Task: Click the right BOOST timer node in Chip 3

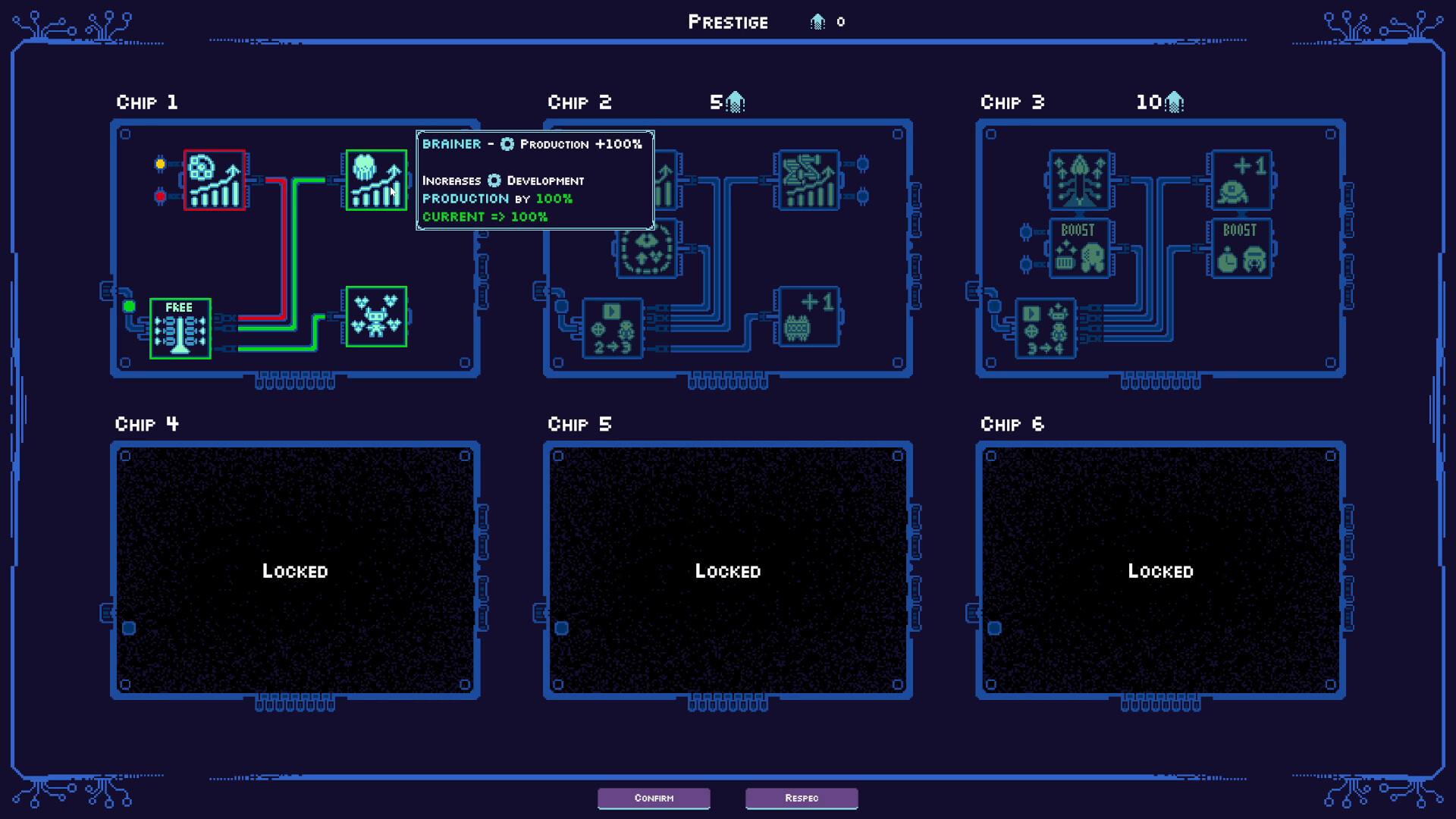Action: (1241, 248)
